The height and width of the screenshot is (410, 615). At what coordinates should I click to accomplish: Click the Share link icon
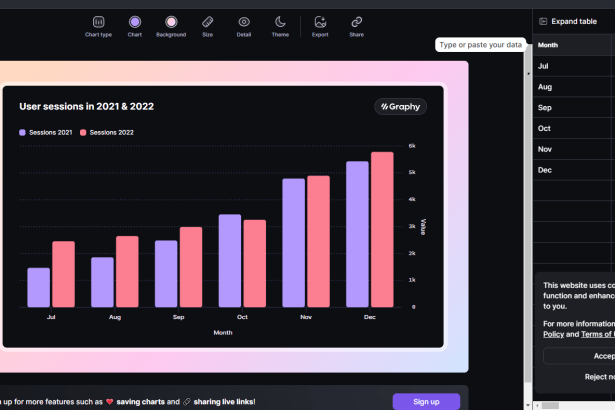click(357, 22)
